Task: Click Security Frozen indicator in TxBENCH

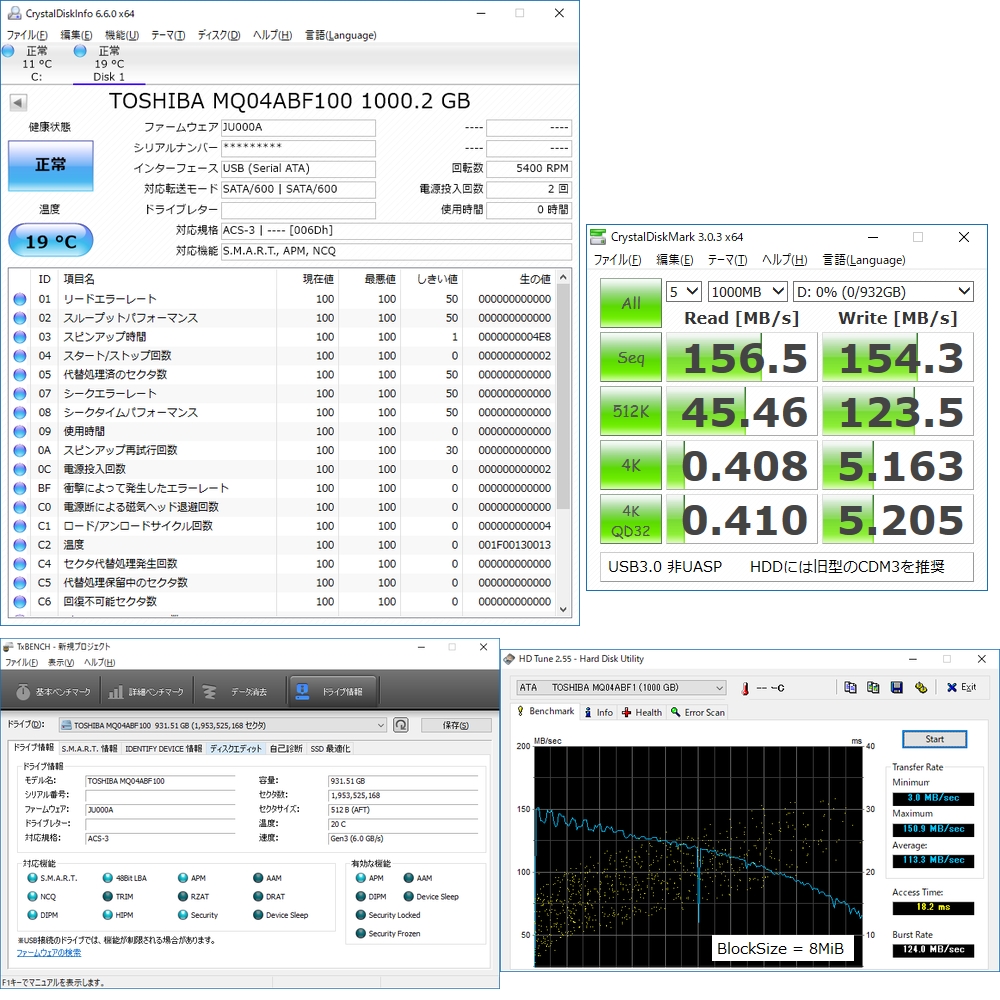Action: (361, 933)
